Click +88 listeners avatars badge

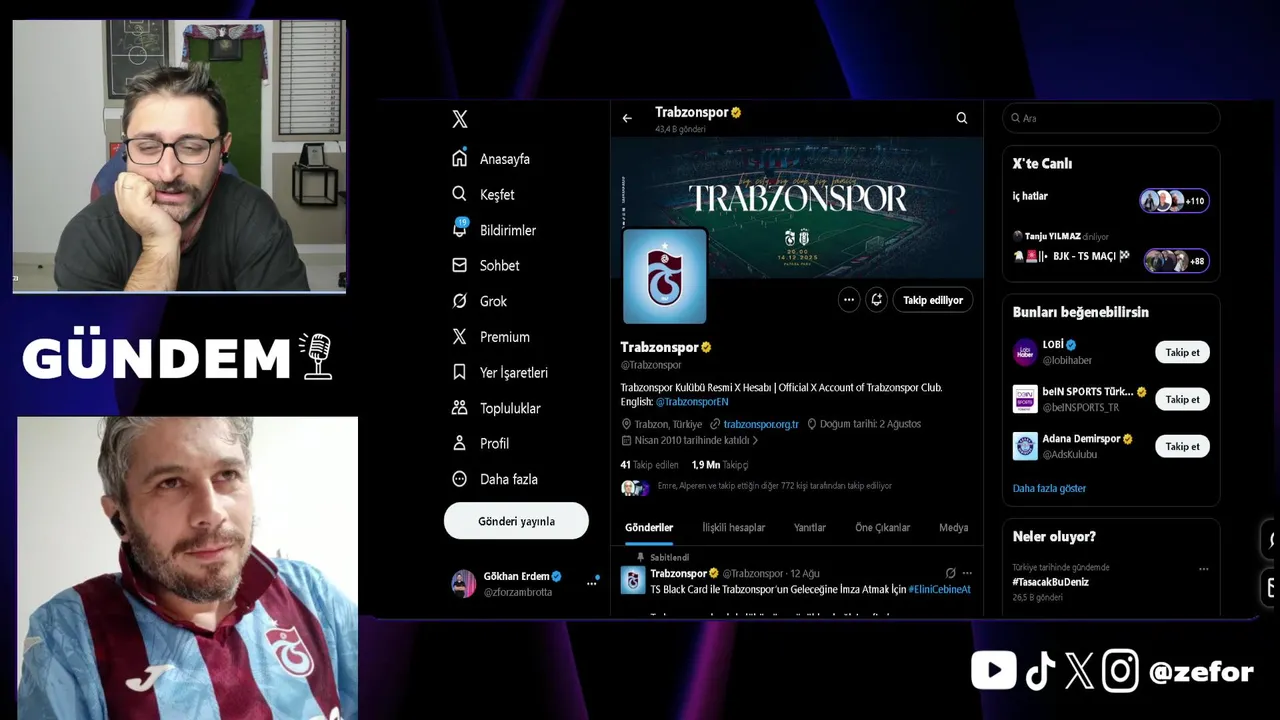1176,261
